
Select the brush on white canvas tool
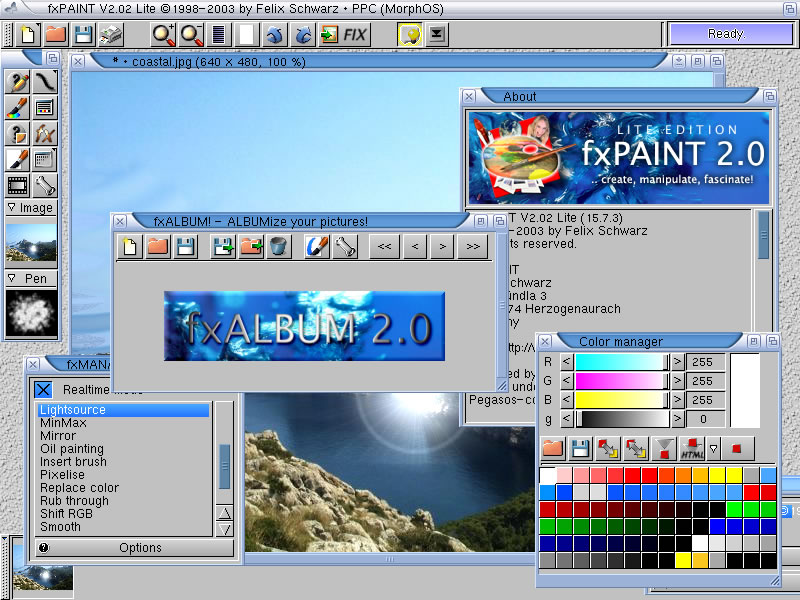point(18,160)
